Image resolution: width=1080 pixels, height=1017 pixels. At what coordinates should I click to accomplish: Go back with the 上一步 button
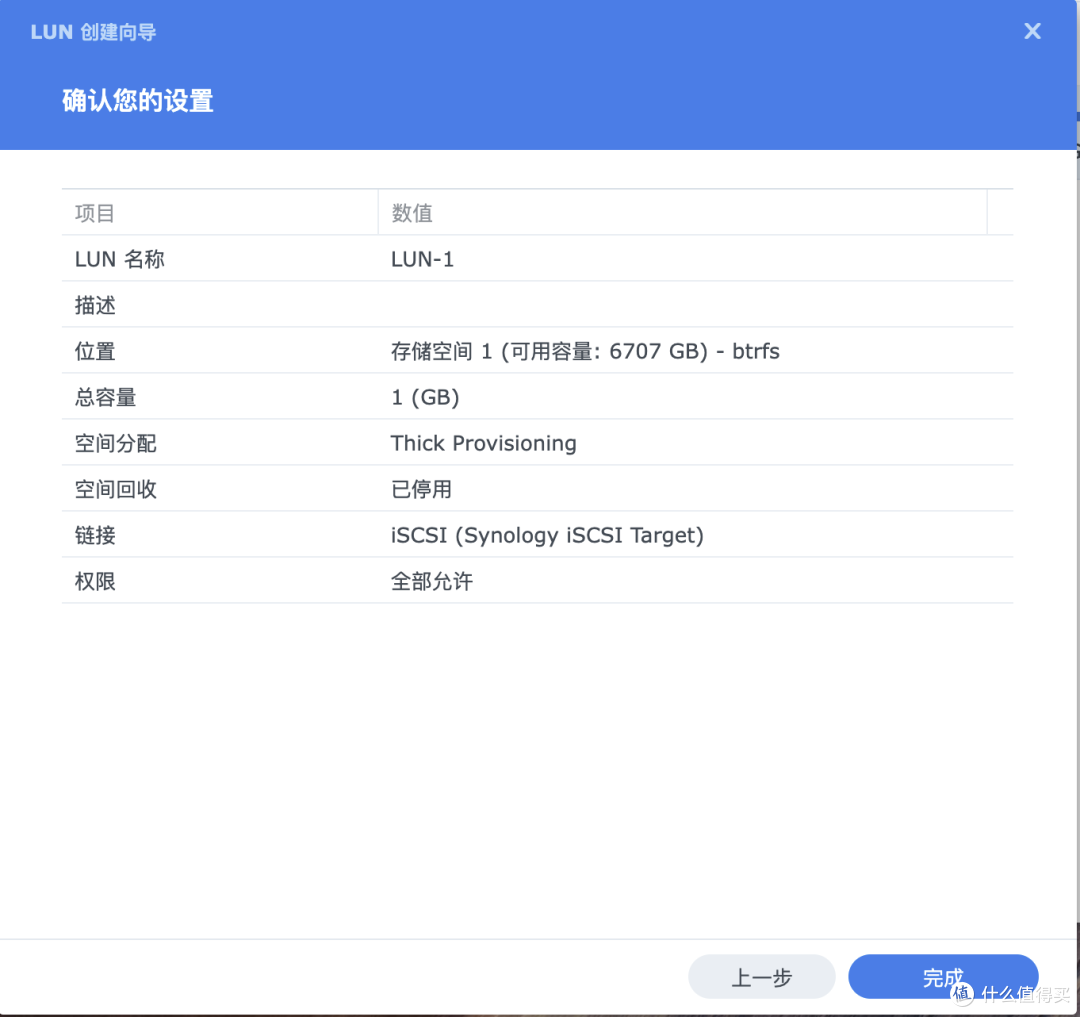[x=761, y=977]
